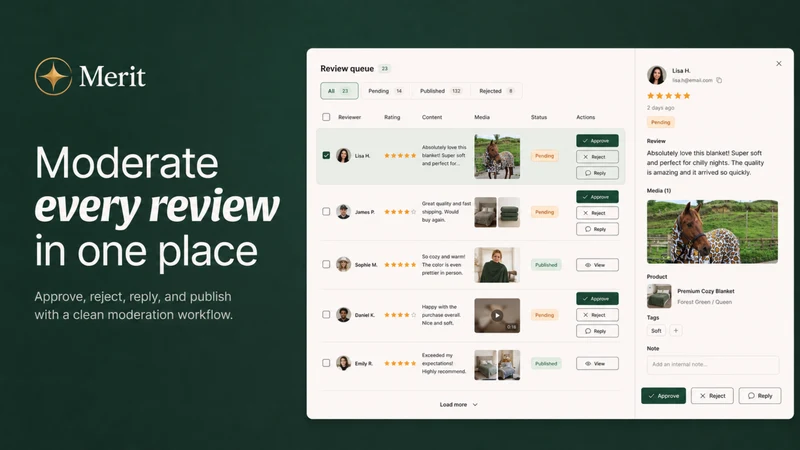This screenshot has width=800, height=450.
Task: Click Reply in the detail panel footer
Action: click(760, 396)
